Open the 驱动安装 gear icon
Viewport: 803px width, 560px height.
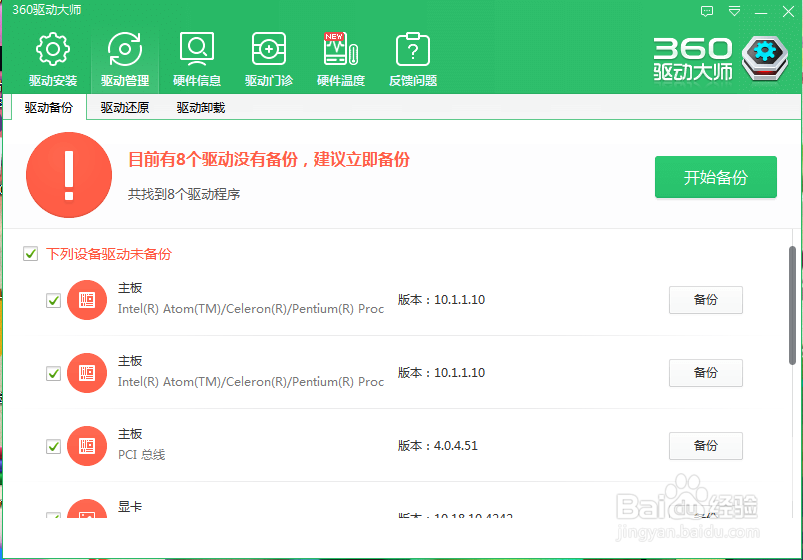click(53, 49)
